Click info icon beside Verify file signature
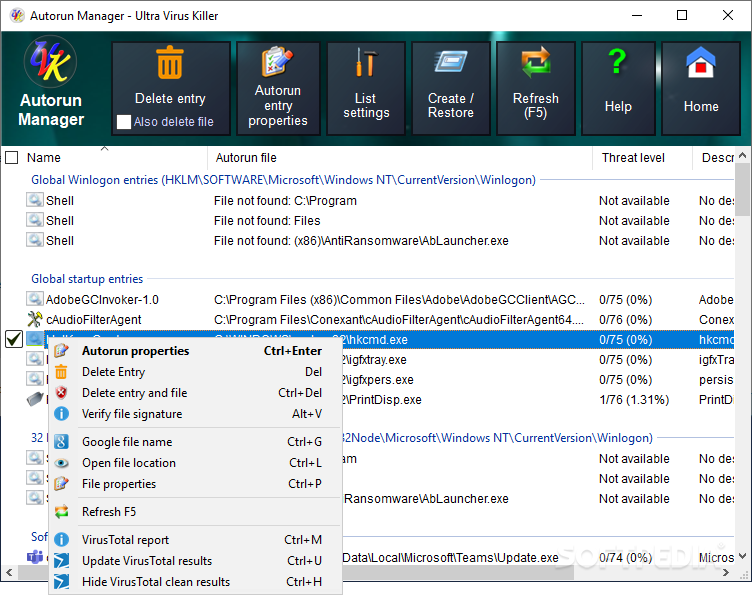This screenshot has height=595, width=752. pyautogui.click(x=61, y=413)
